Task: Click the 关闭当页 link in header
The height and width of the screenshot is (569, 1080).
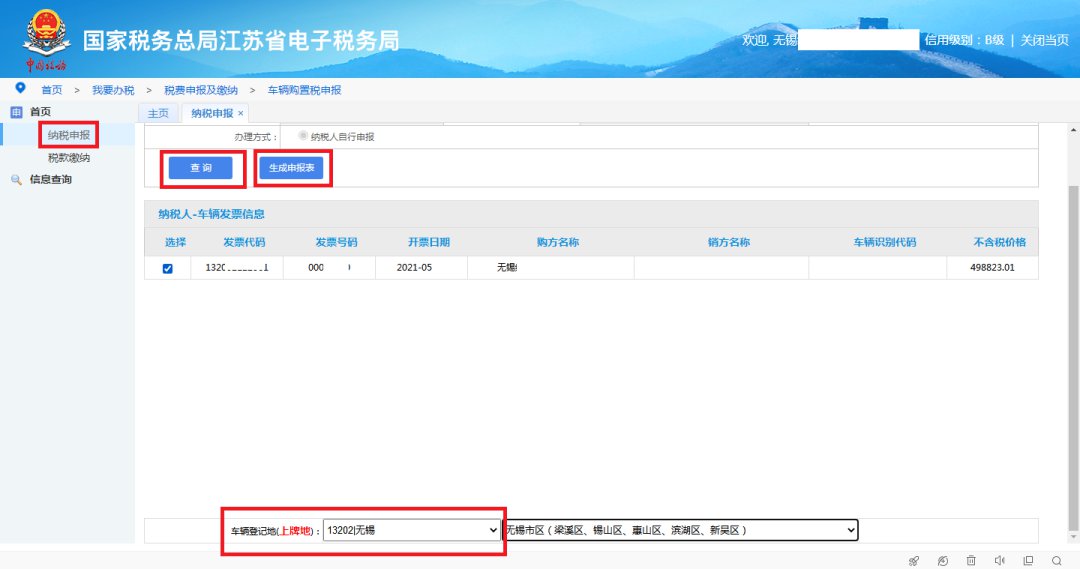Action: 1045,40
